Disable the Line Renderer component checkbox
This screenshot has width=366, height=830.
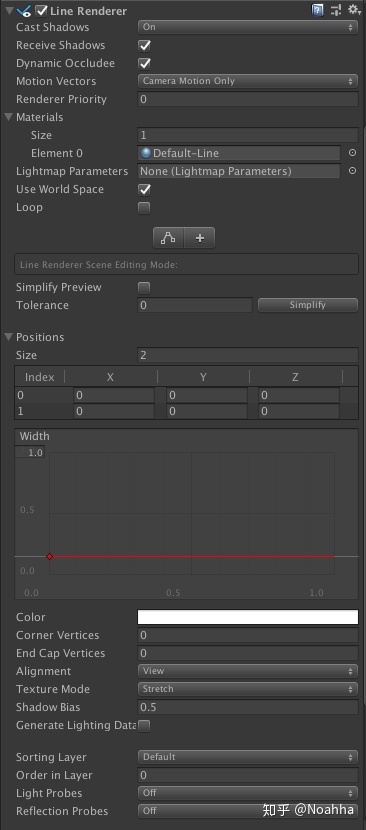point(41,11)
